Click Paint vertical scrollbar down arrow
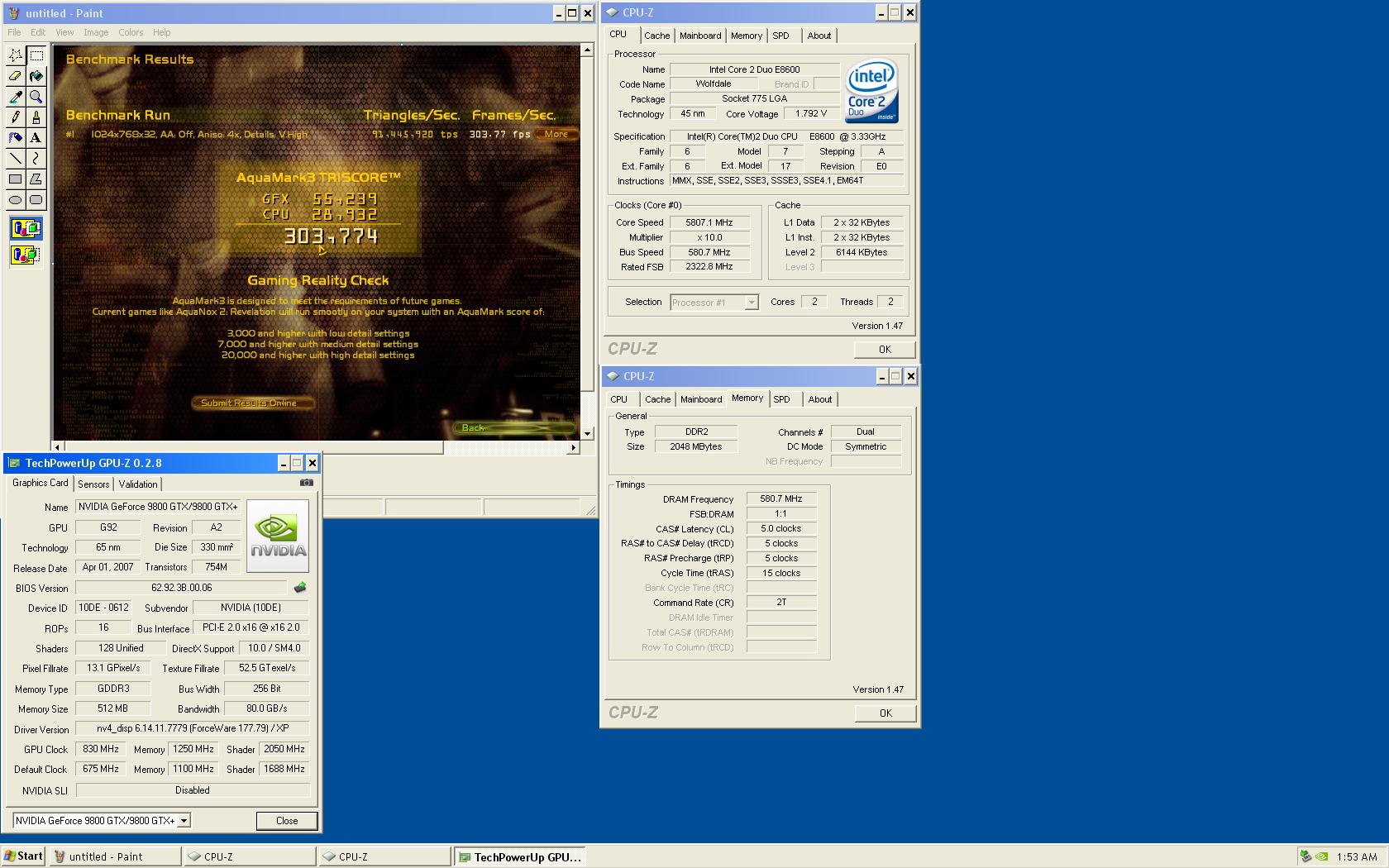The width and height of the screenshot is (1389, 868). (587, 433)
